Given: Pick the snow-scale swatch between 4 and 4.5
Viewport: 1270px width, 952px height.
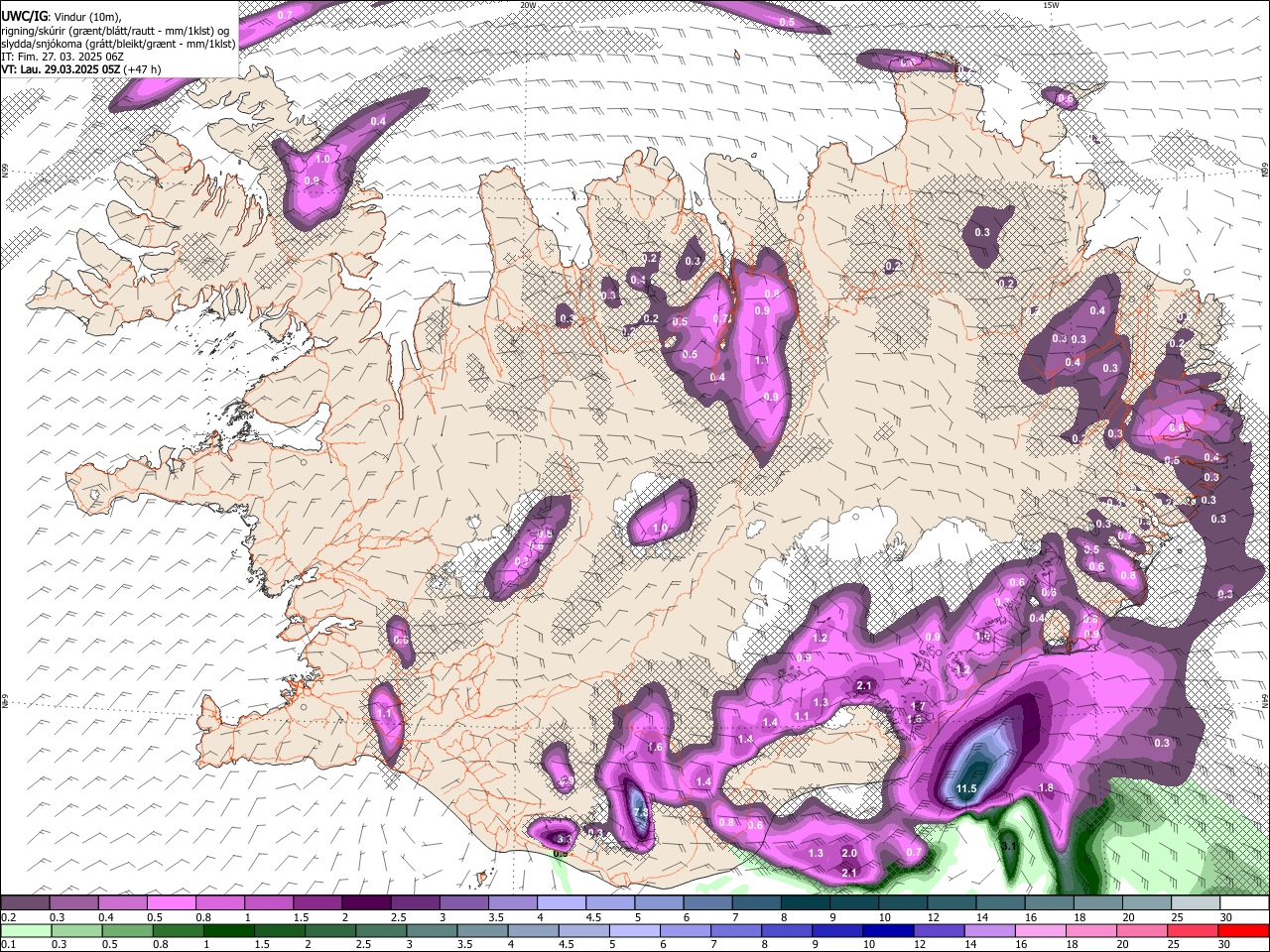Looking at the screenshot, I should tap(563, 903).
